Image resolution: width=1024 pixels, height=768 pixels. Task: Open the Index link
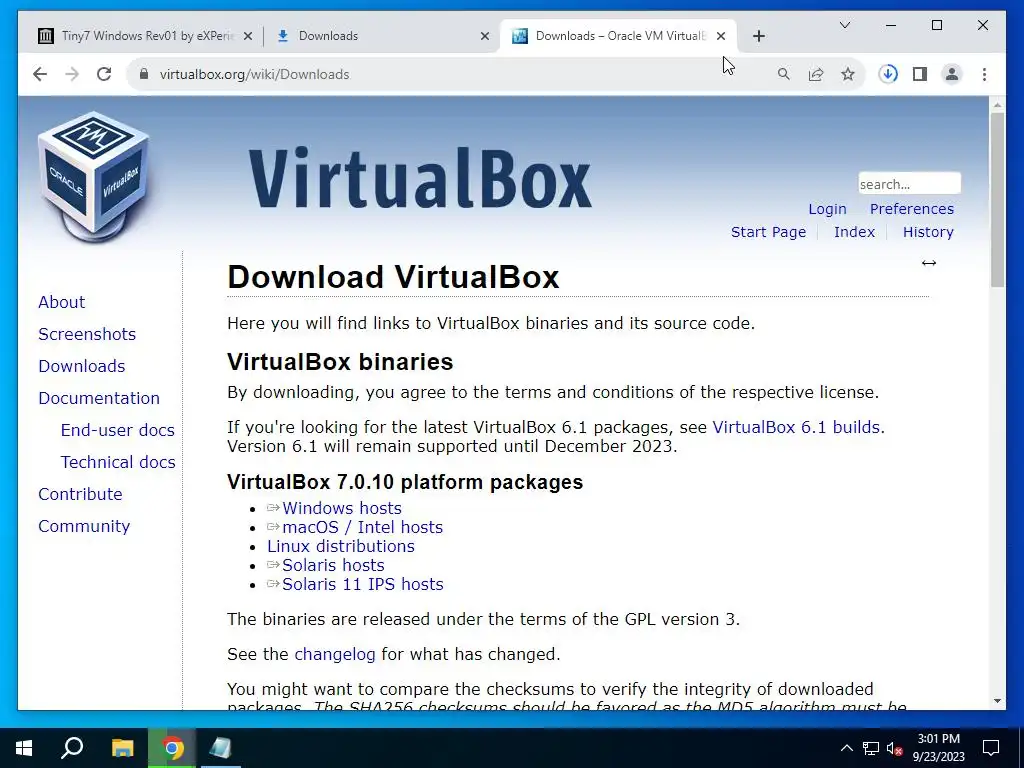(854, 232)
